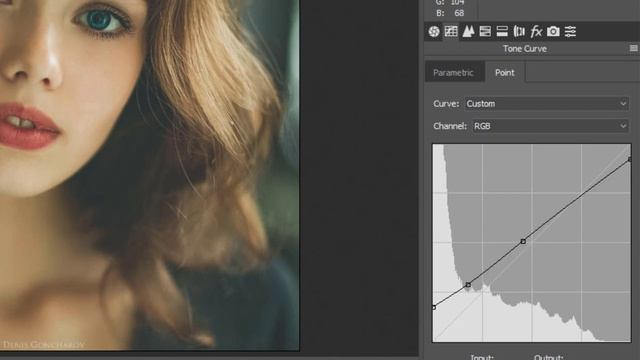Viewport: 640px width, 360px height.
Task: Click the girl's eye in the photo preview
Action: click(100, 20)
